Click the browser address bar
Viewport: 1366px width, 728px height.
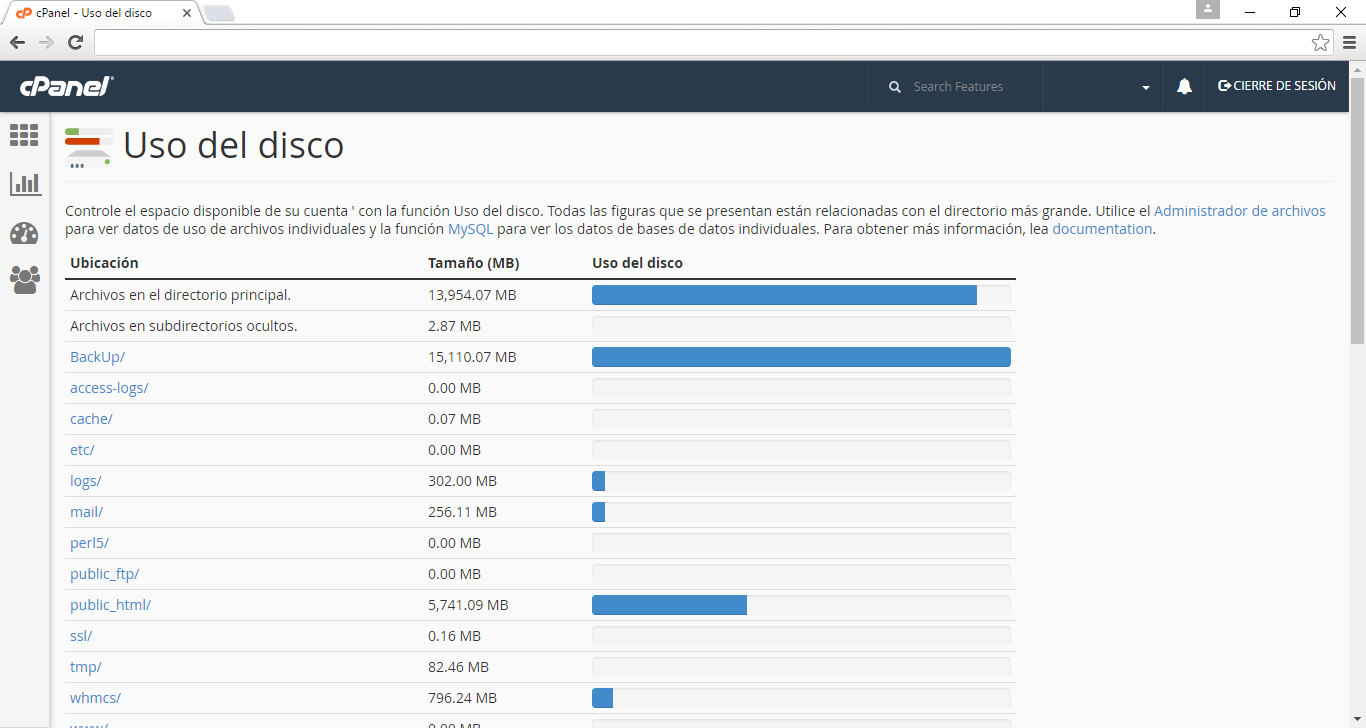pos(700,42)
